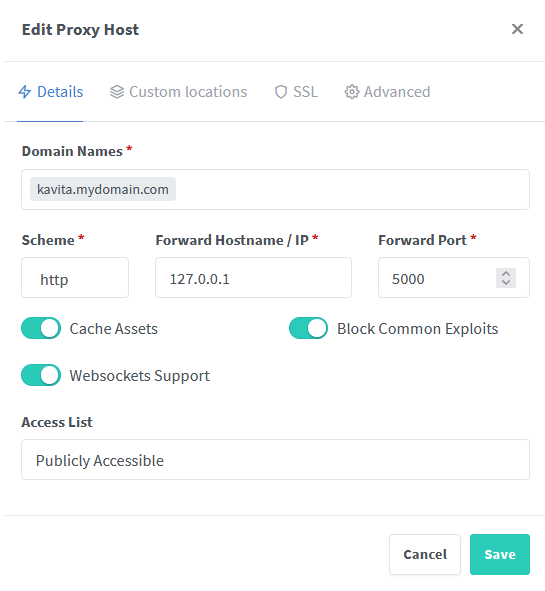
Task: Go to the Advanced tab
Action: pos(387,92)
